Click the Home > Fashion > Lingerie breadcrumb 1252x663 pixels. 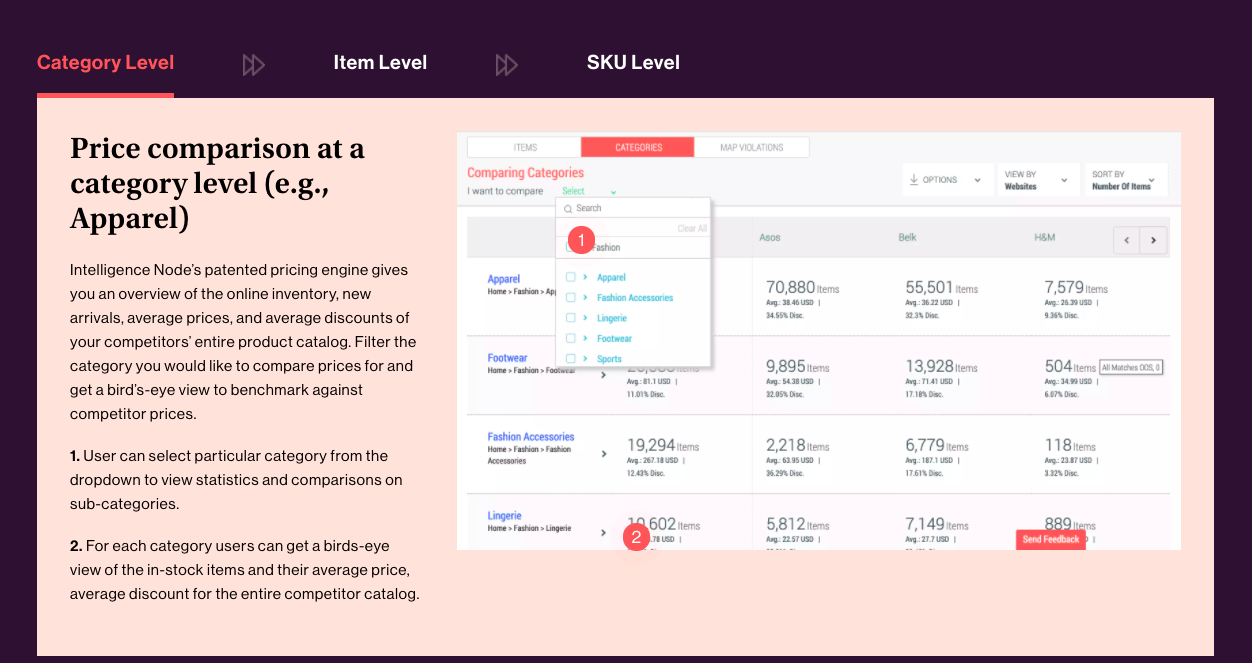(x=529, y=528)
